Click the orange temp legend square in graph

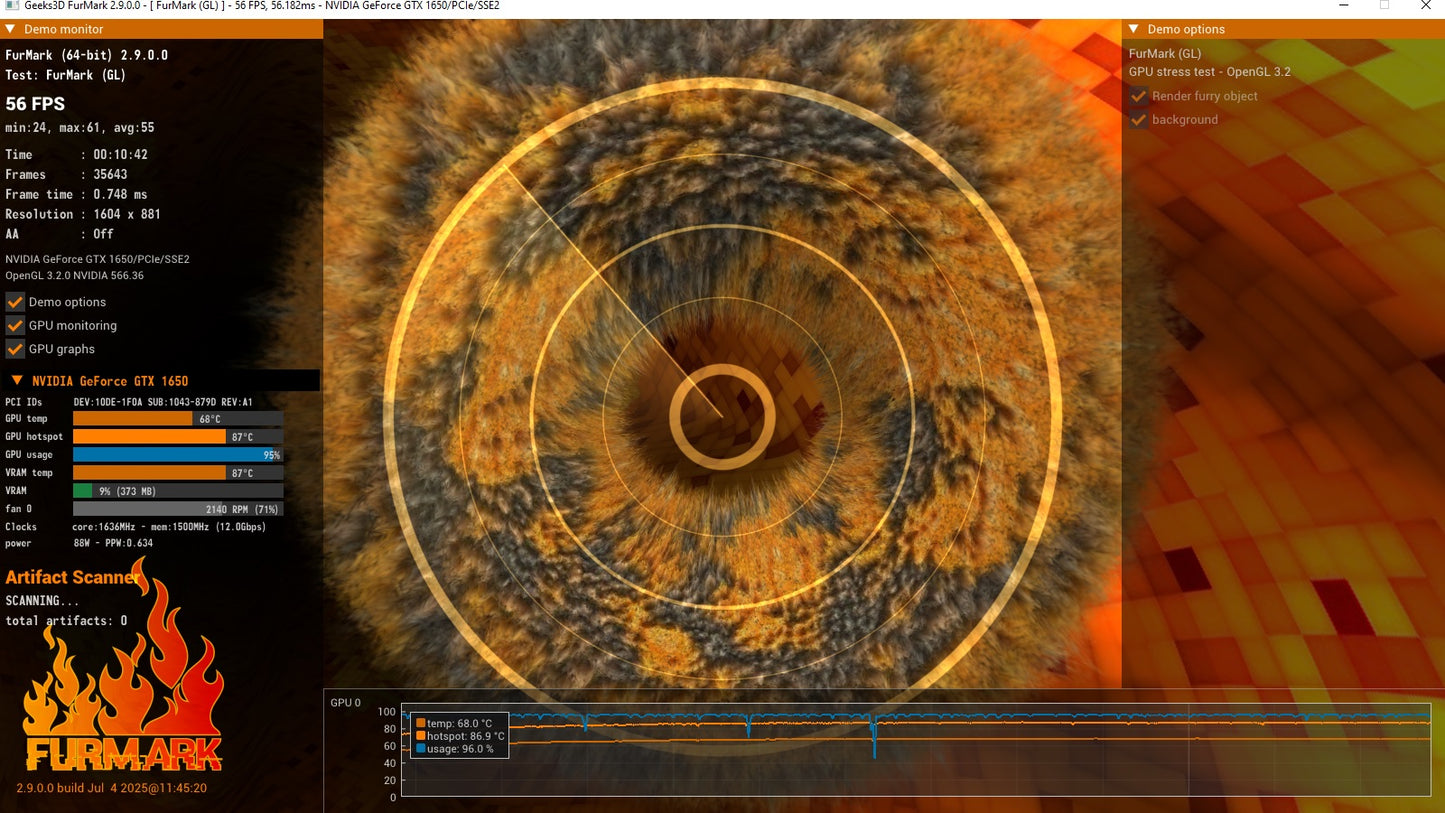(x=421, y=723)
